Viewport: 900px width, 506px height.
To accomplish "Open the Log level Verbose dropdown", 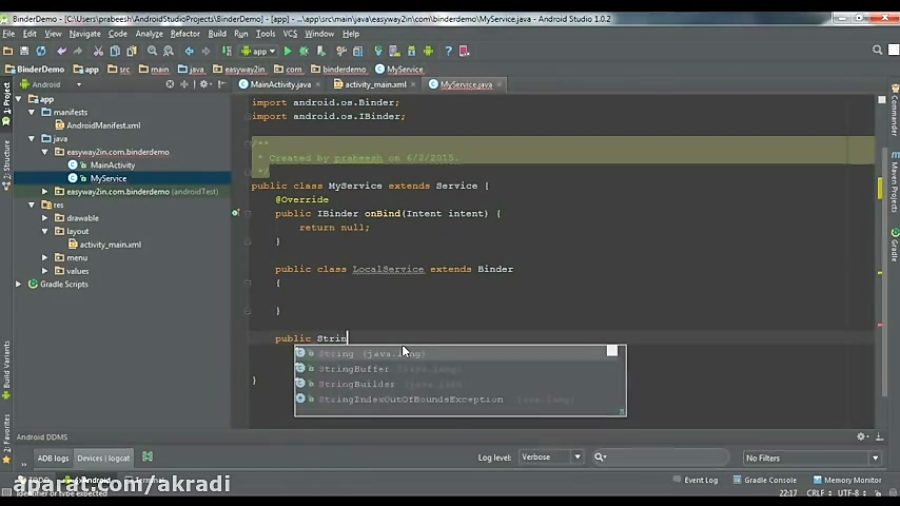I will point(551,457).
